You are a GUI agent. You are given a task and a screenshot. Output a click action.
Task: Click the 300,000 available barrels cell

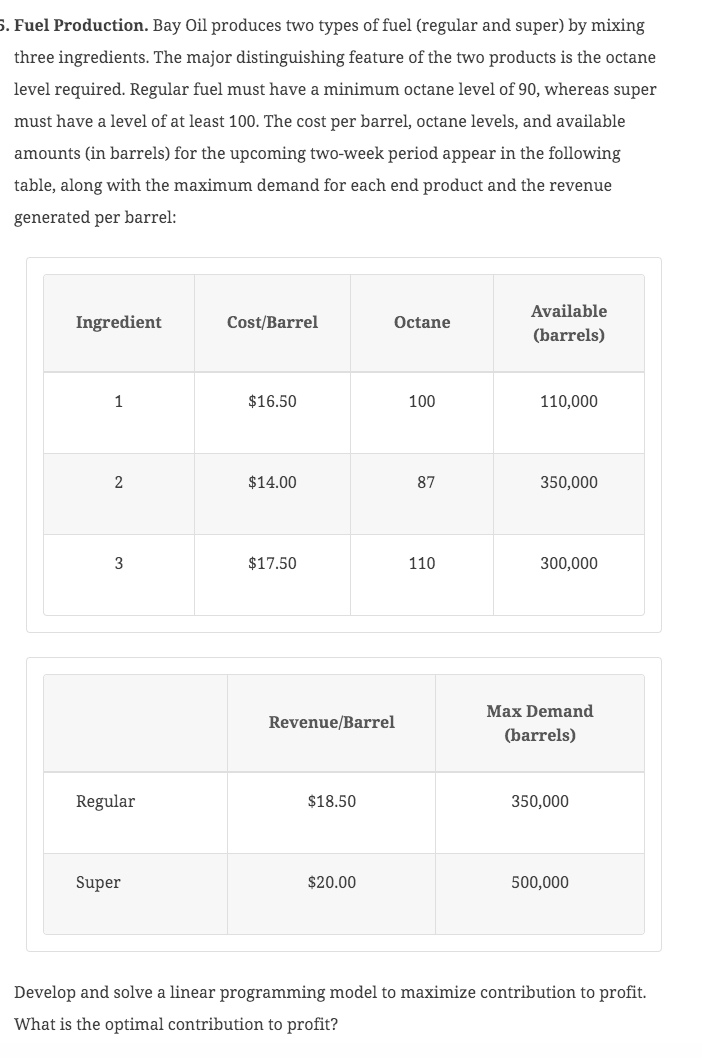568,563
